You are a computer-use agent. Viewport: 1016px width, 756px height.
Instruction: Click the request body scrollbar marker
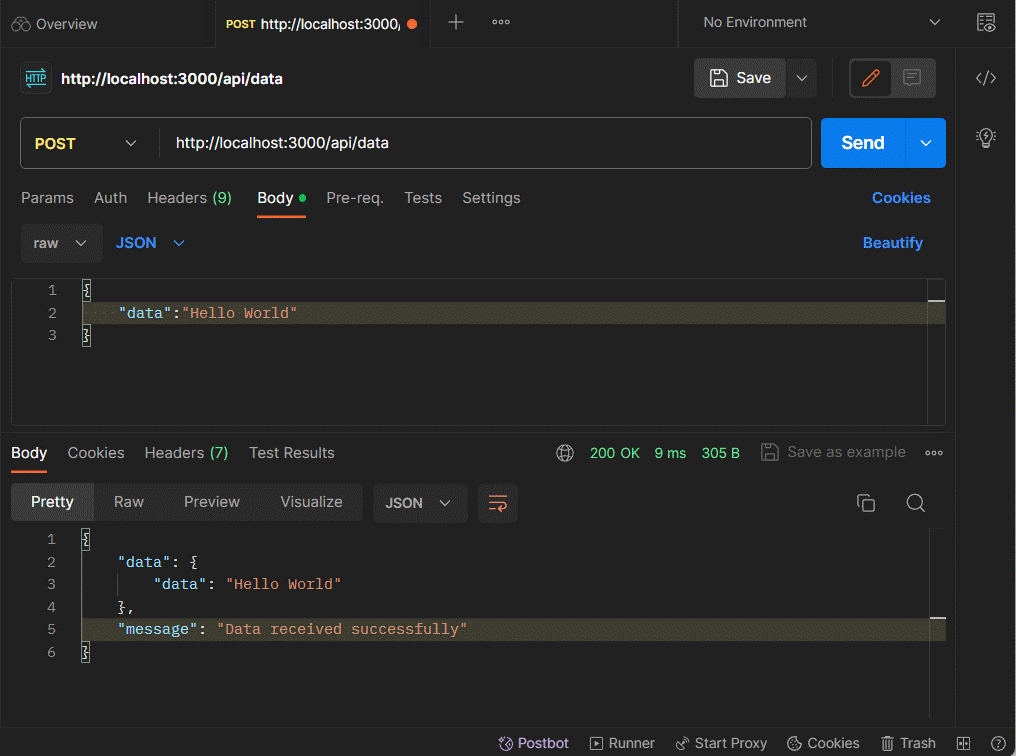[936, 300]
